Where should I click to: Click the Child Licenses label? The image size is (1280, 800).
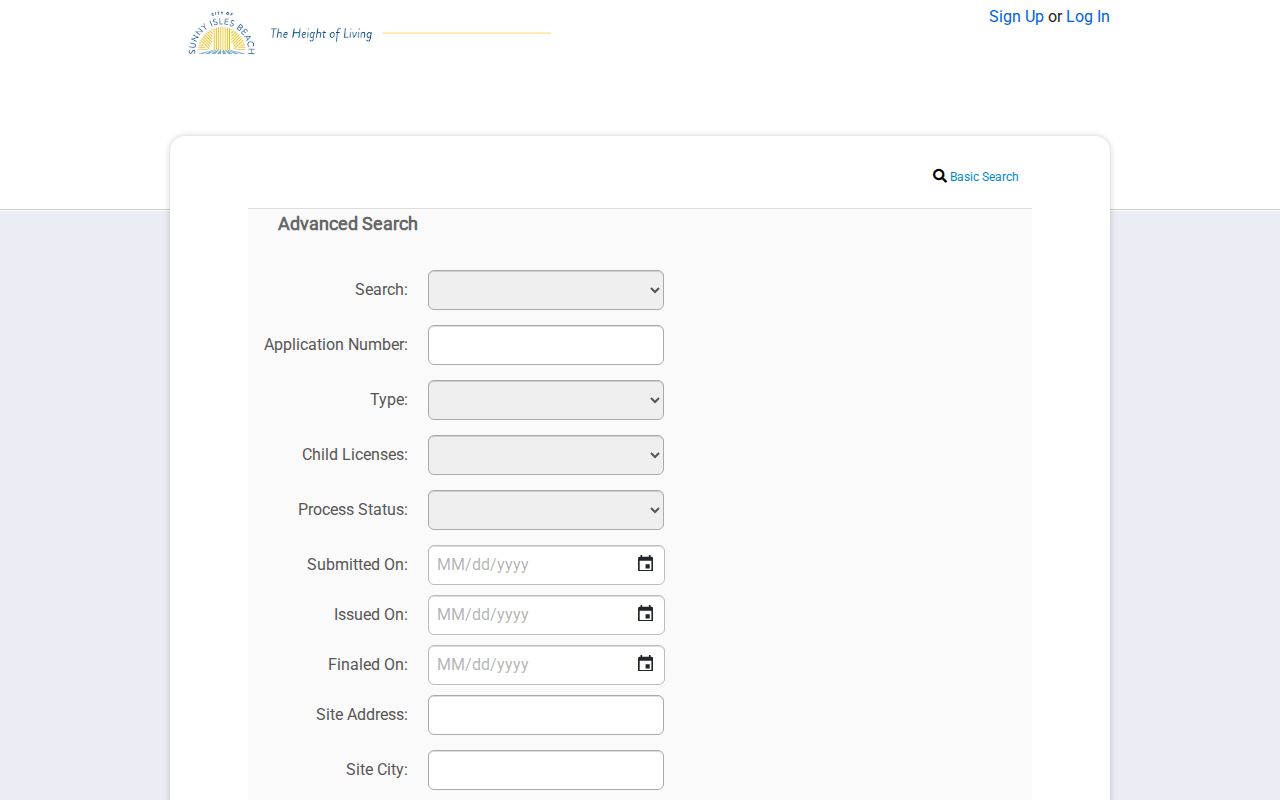355,454
